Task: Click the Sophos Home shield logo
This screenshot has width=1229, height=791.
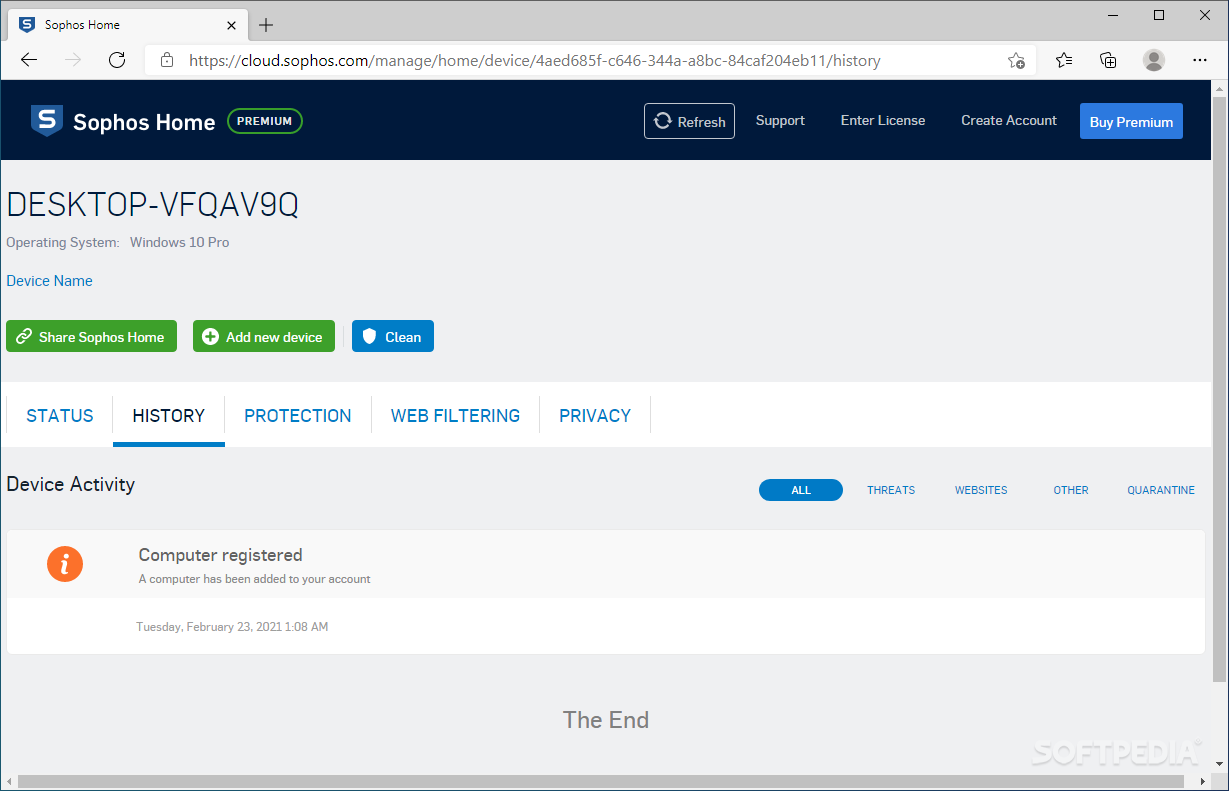Action: [x=47, y=120]
